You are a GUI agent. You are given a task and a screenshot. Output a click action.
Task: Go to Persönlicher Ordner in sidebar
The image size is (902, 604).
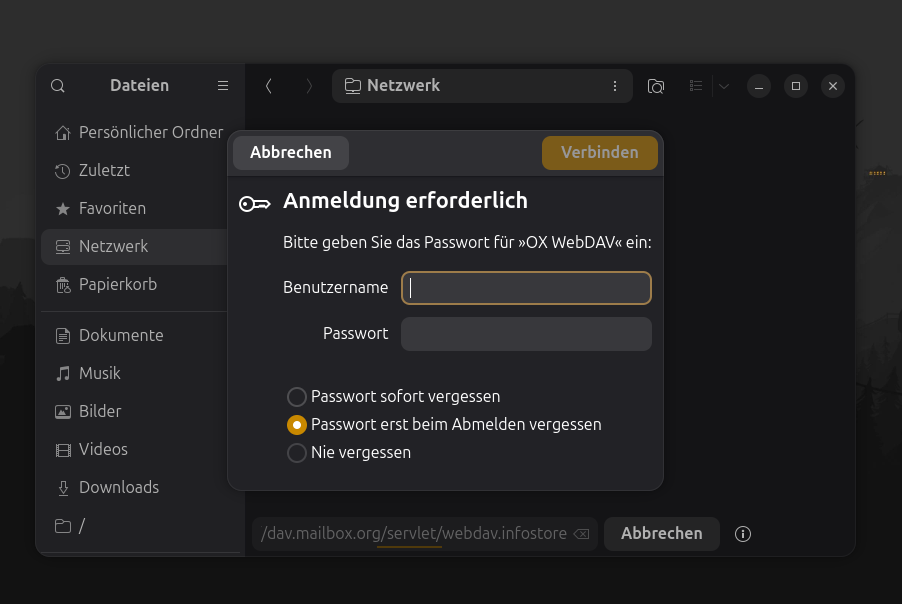pyautogui.click(x=150, y=133)
